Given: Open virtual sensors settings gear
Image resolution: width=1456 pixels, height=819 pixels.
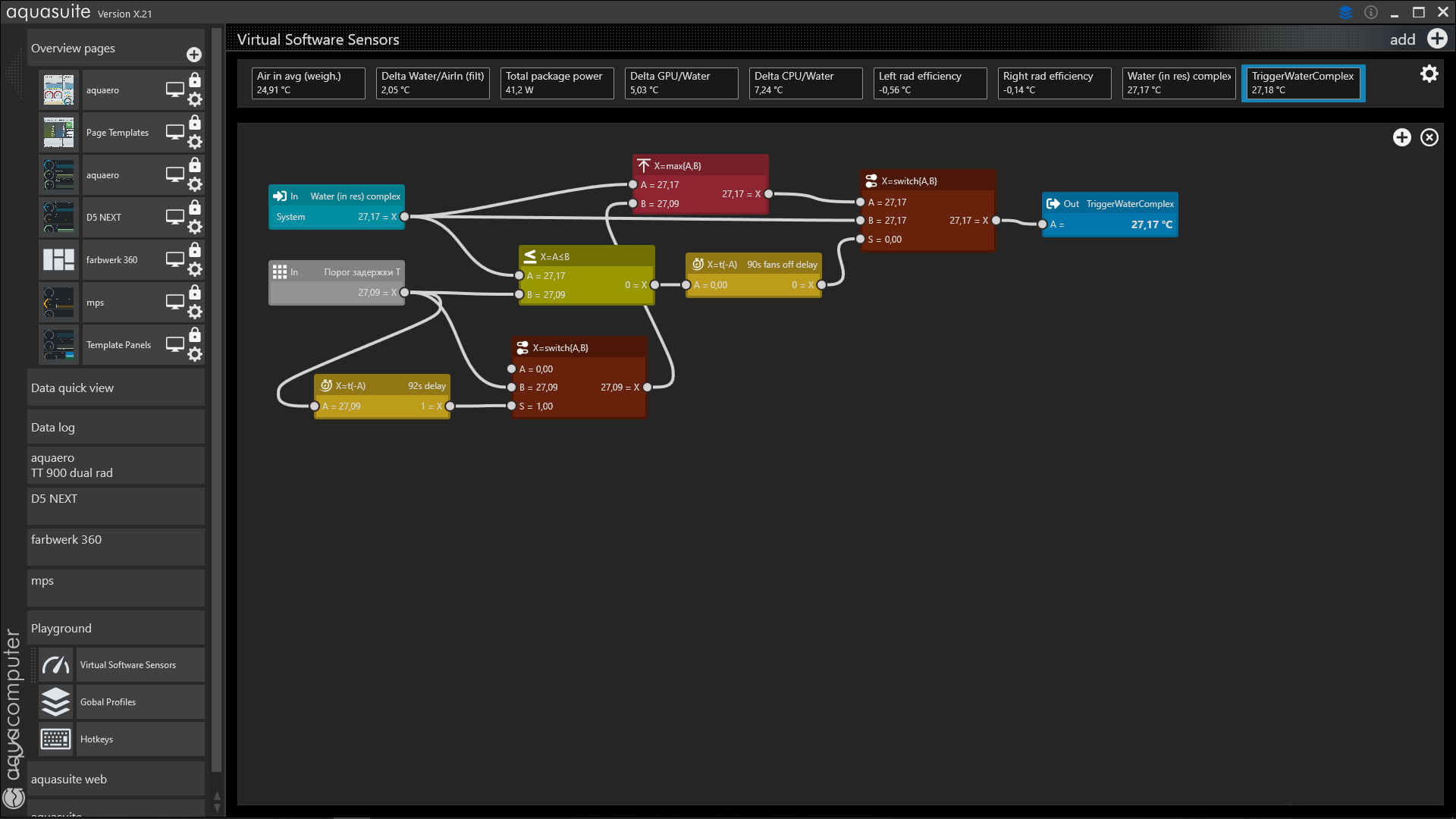Looking at the screenshot, I should [x=1429, y=74].
